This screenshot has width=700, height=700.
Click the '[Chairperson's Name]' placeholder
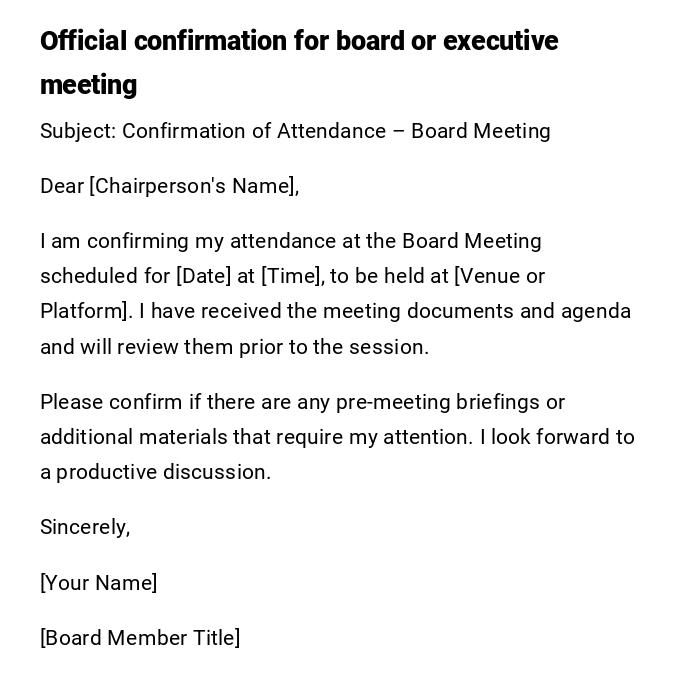(193, 186)
